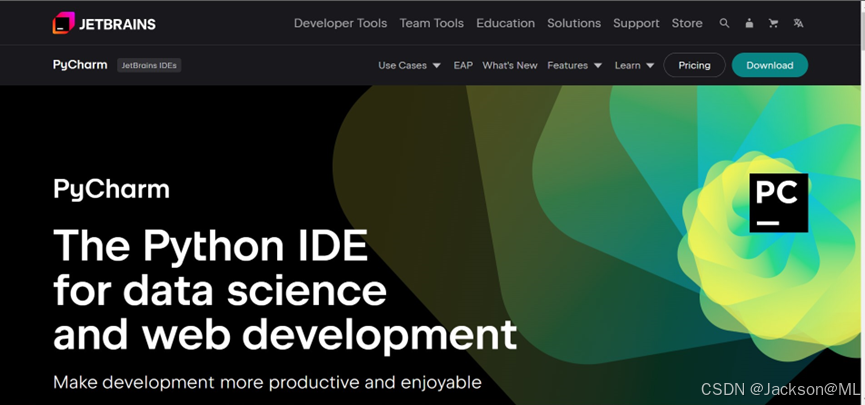Open the site search magnifier icon

tap(724, 23)
